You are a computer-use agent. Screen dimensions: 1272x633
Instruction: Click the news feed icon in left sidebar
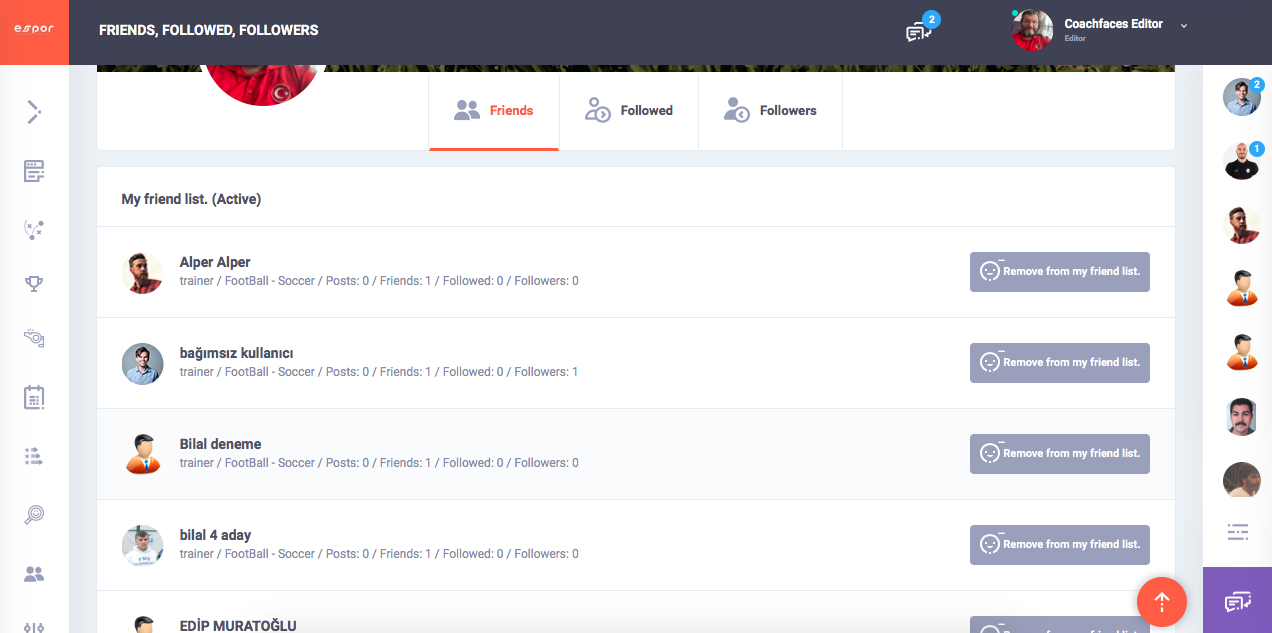34,171
